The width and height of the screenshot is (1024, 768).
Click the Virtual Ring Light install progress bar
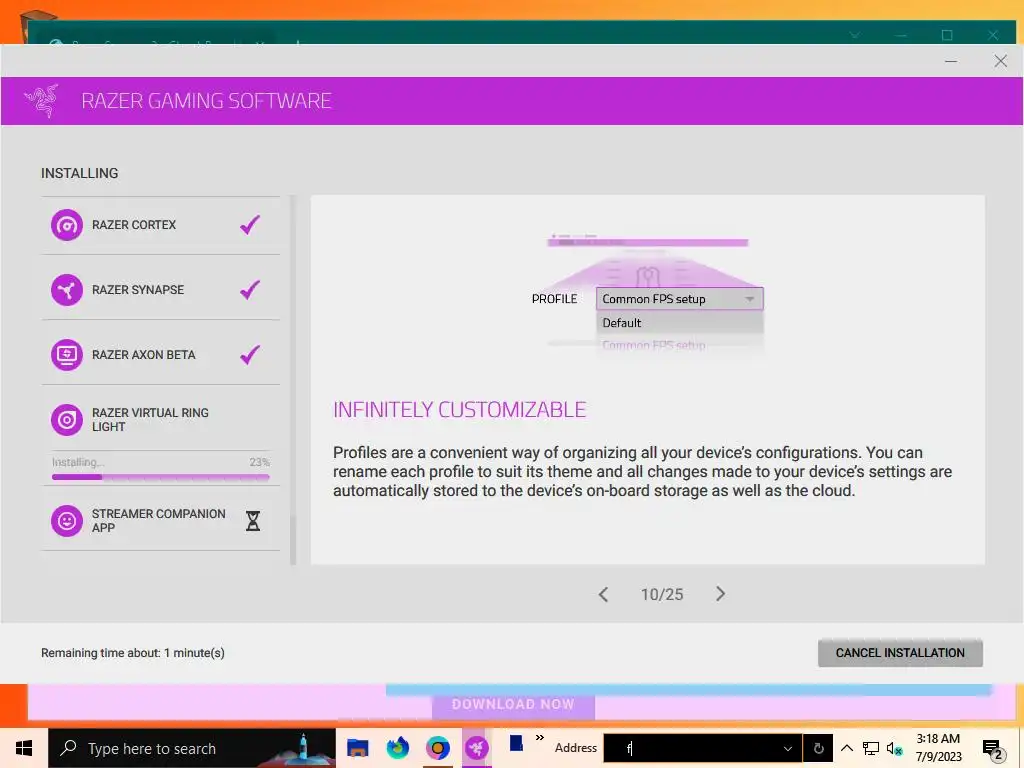click(161, 477)
